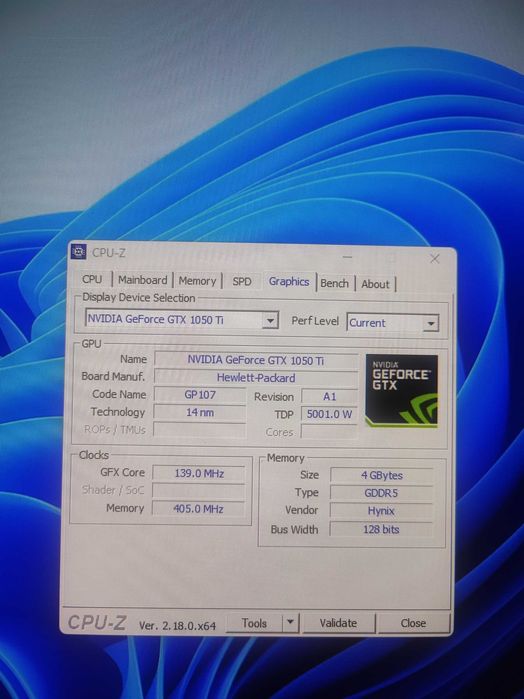Expand the Tools button dropdown arrow
The width and height of the screenshot is (524, 699).
pyautogui.click(x=290, y=622)
